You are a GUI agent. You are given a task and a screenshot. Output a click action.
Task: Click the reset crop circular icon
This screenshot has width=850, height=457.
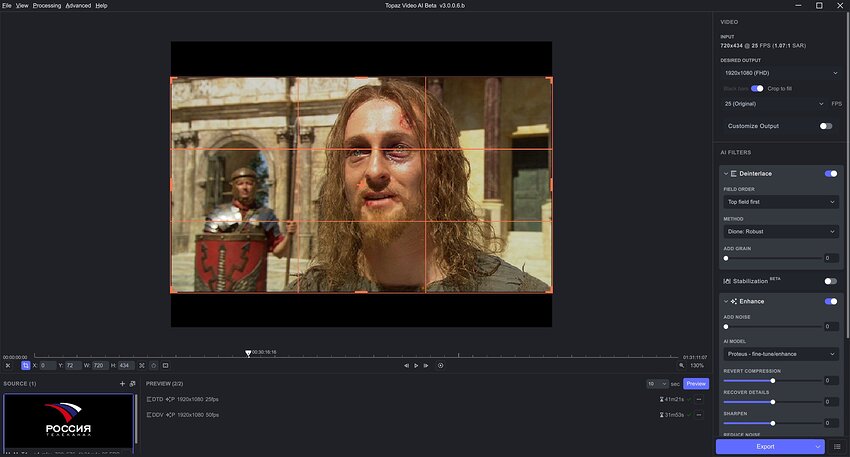pos(154,365)
